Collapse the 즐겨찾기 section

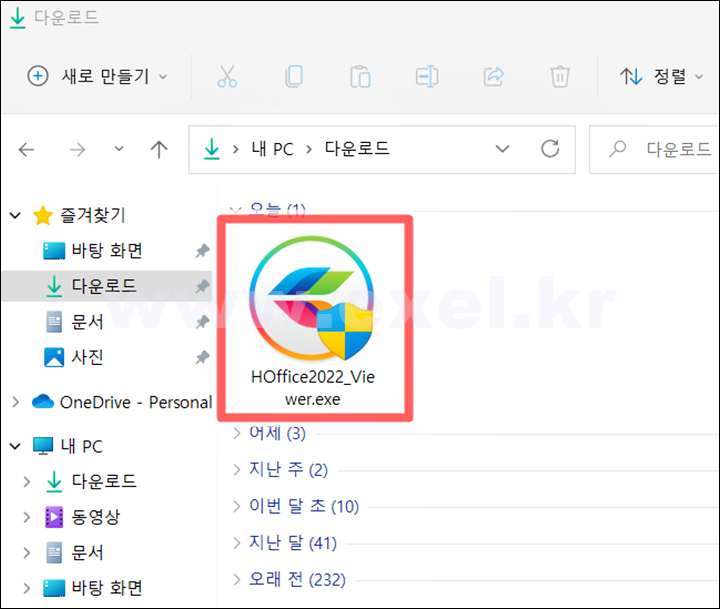tap(15, 215)
